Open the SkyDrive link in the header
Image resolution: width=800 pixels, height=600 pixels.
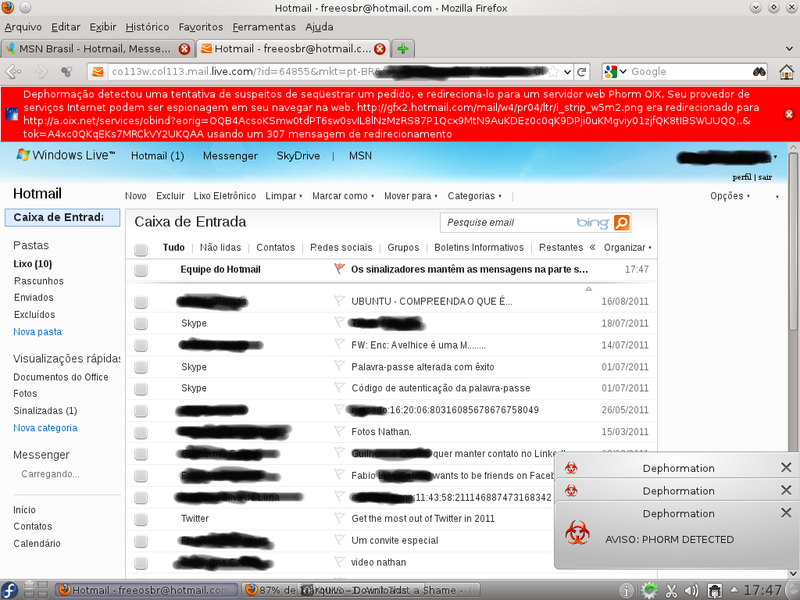[x=297, y=156]
